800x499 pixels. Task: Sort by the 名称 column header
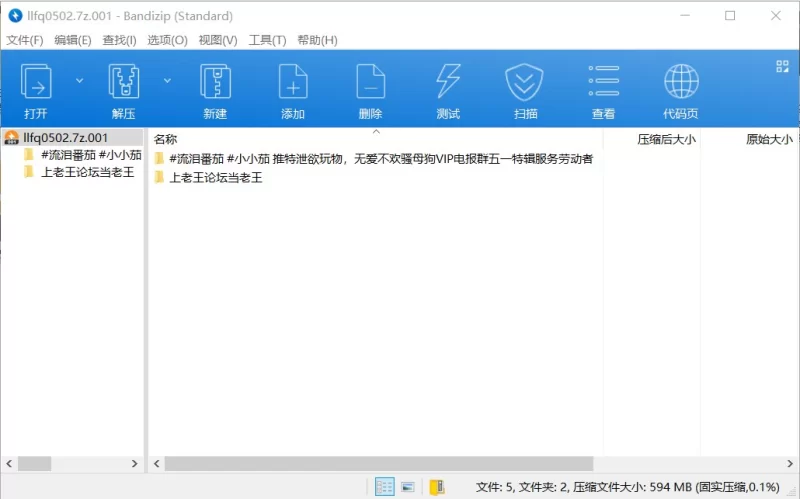(165, 139)
